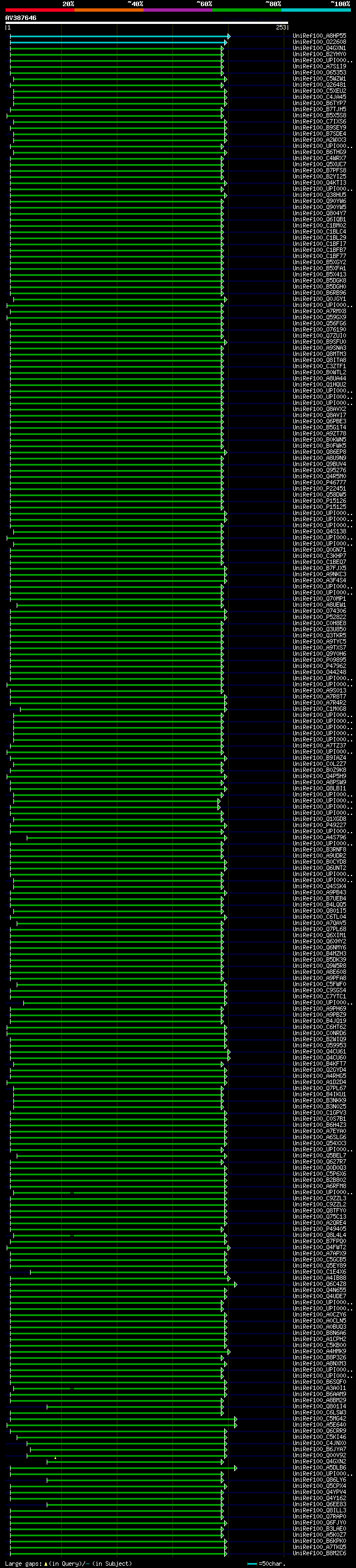Open hit UniRef100_B2YHY0
Screen dimensions: 356x1568
click(x=319, y=54)
